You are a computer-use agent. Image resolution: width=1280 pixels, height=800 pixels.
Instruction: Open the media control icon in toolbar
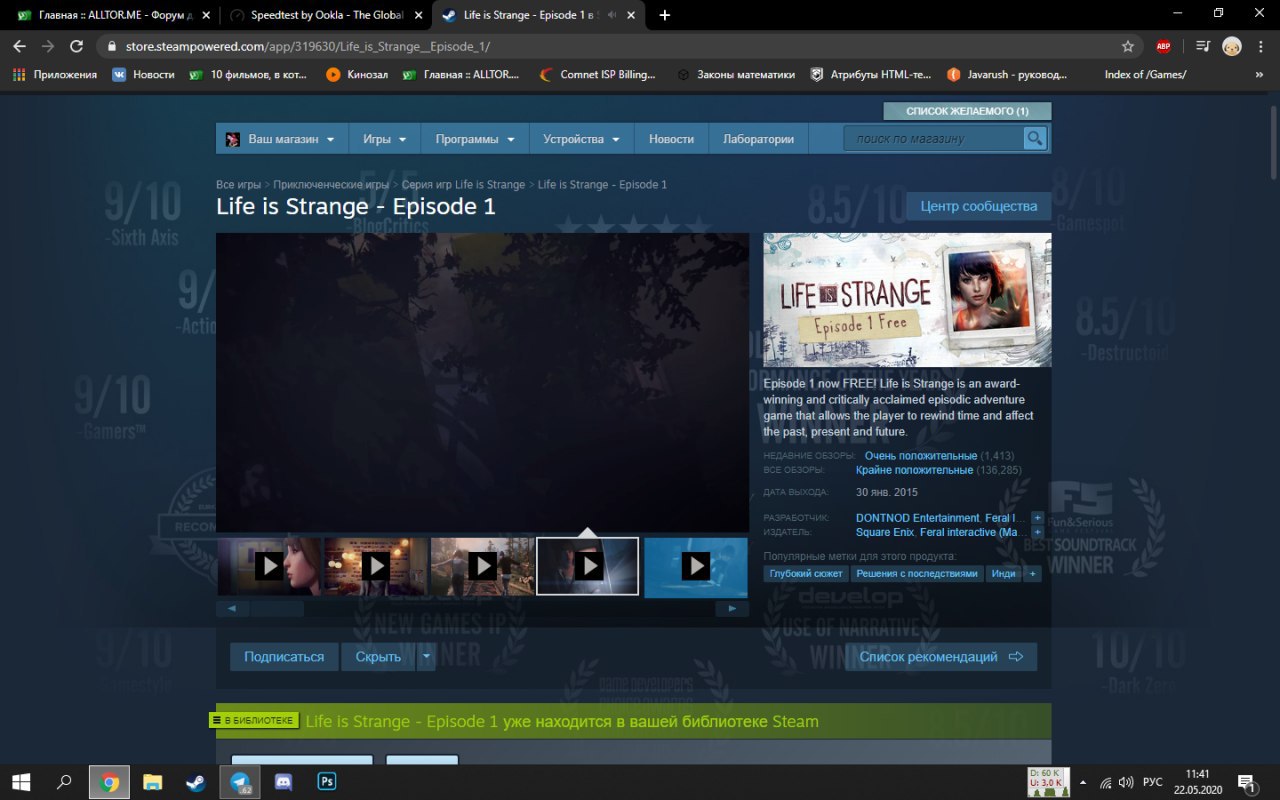pos(1203,46)
